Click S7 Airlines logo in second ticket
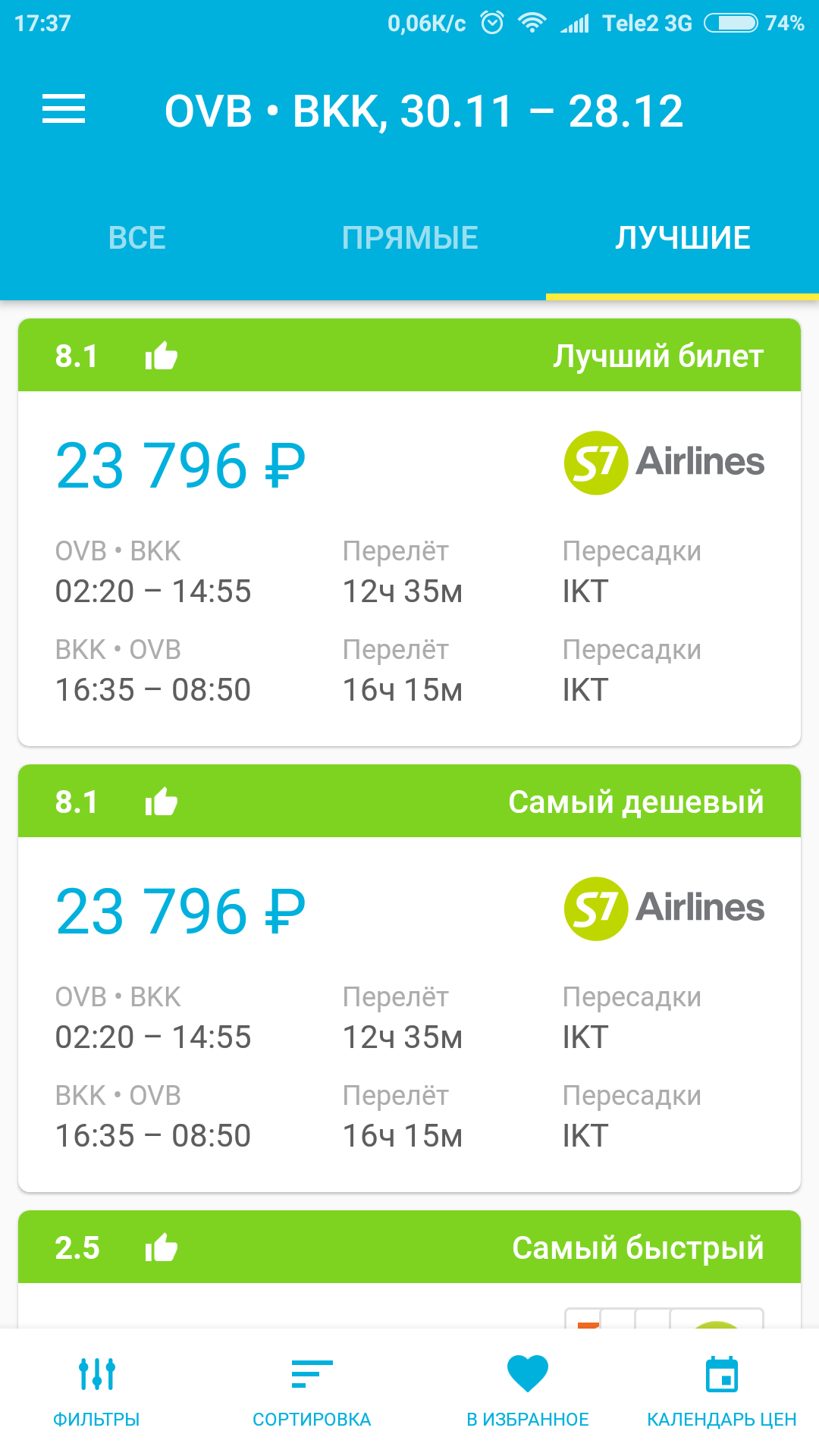The width and height of the screenshot is (819, 1456). (x=664, y=908)
